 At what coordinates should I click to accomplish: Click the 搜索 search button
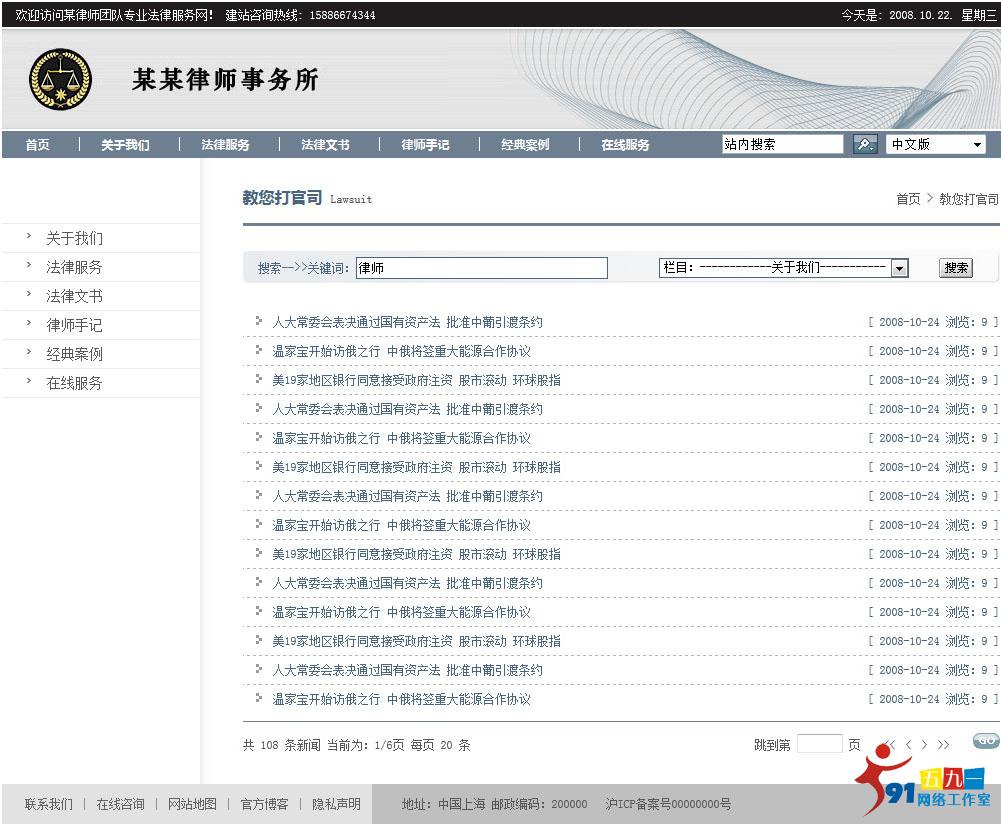click(955, 267)
